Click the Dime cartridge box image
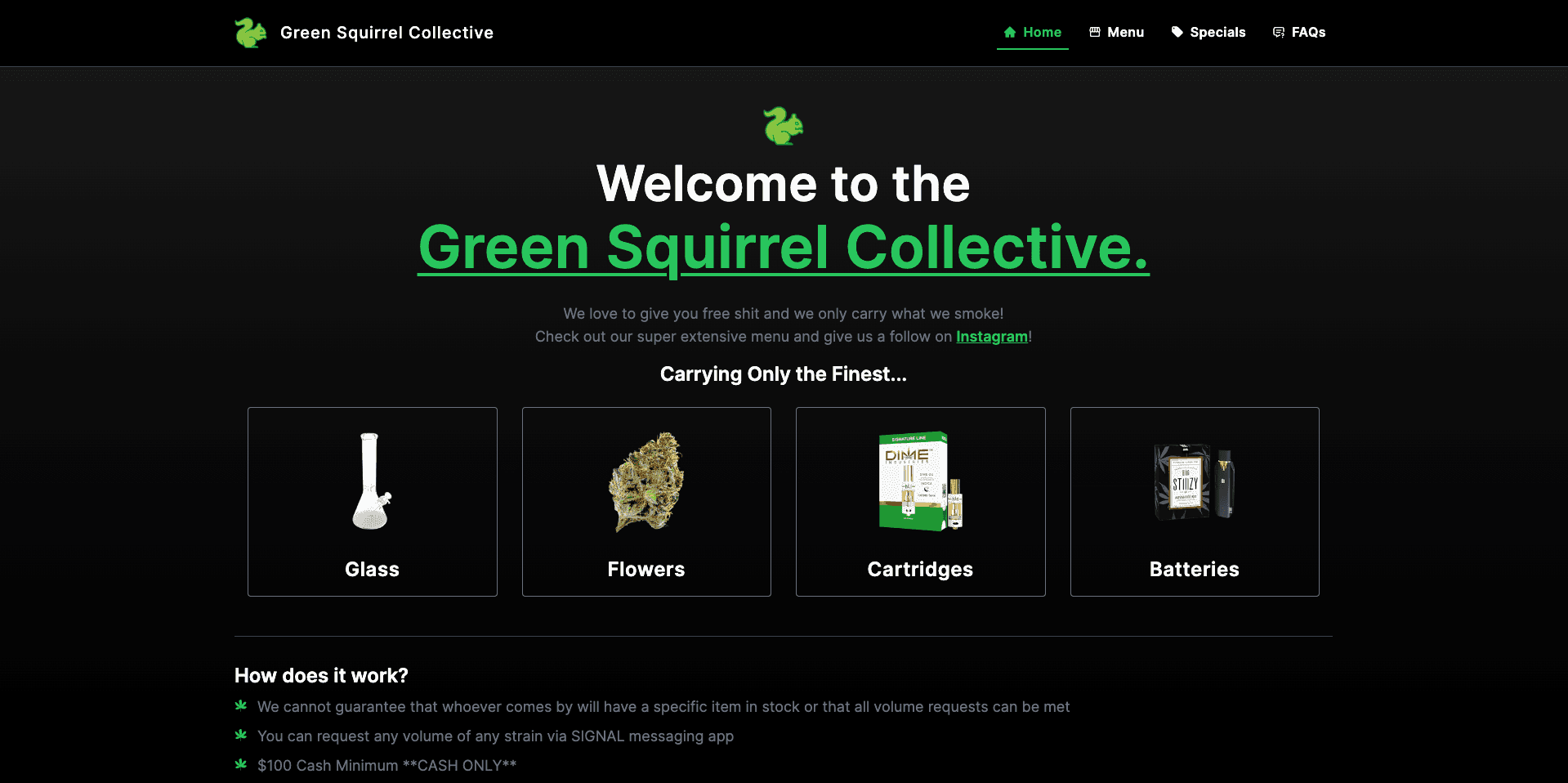 (x=921, y=481)
